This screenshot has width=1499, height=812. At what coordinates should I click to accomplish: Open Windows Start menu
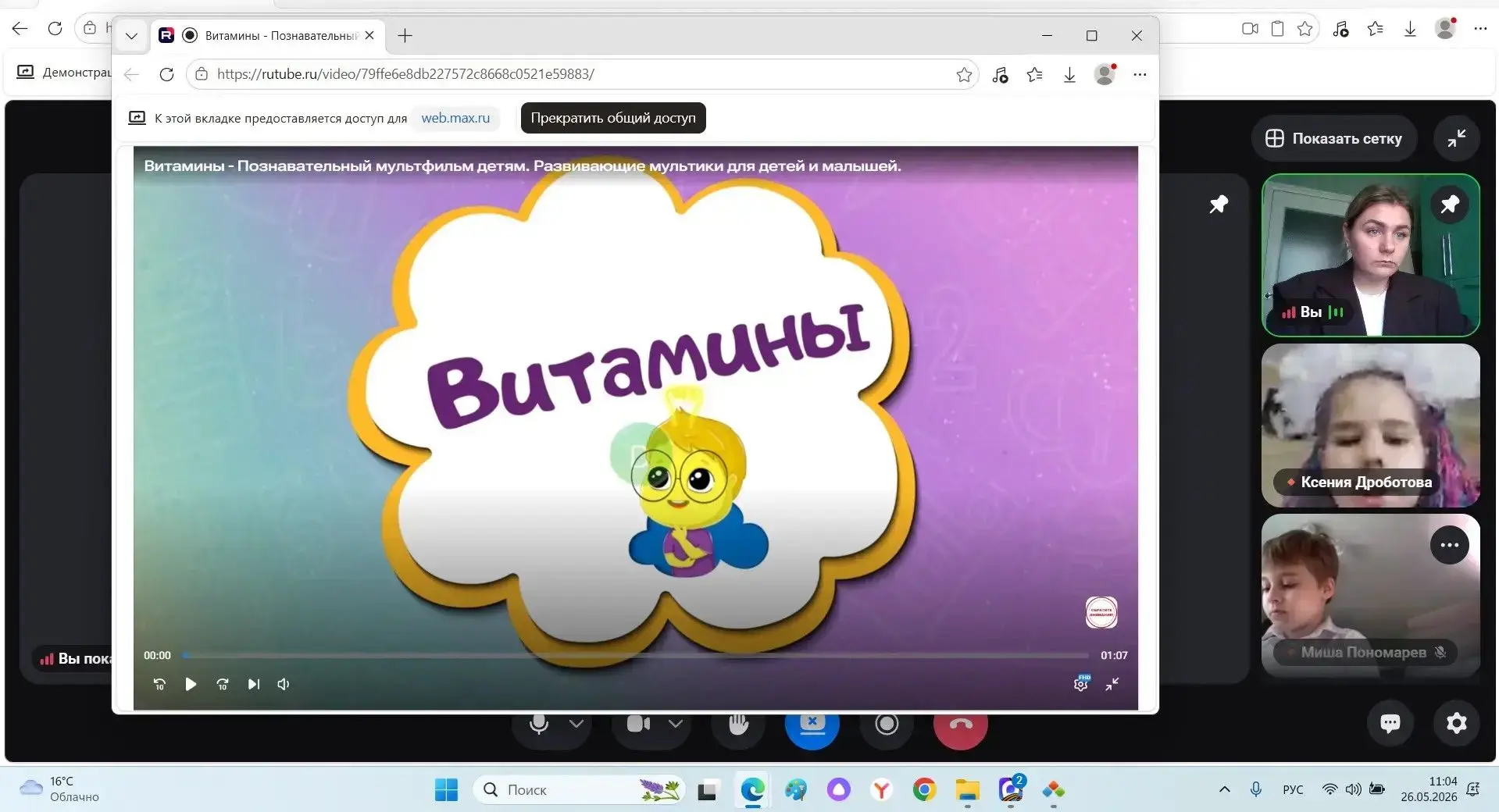coord(446,790)
